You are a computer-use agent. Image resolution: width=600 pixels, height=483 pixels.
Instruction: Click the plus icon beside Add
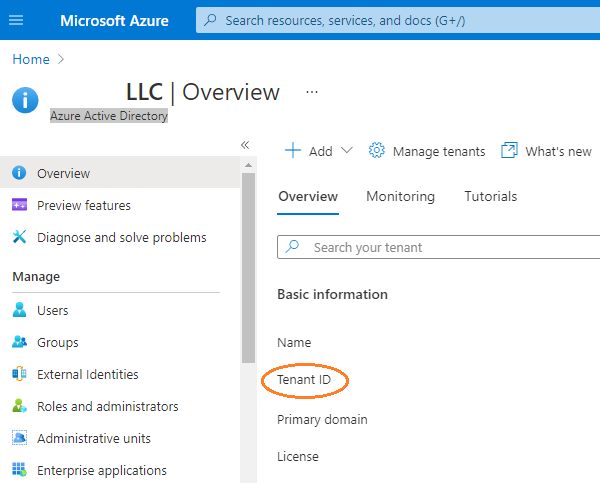coord(293,150)
